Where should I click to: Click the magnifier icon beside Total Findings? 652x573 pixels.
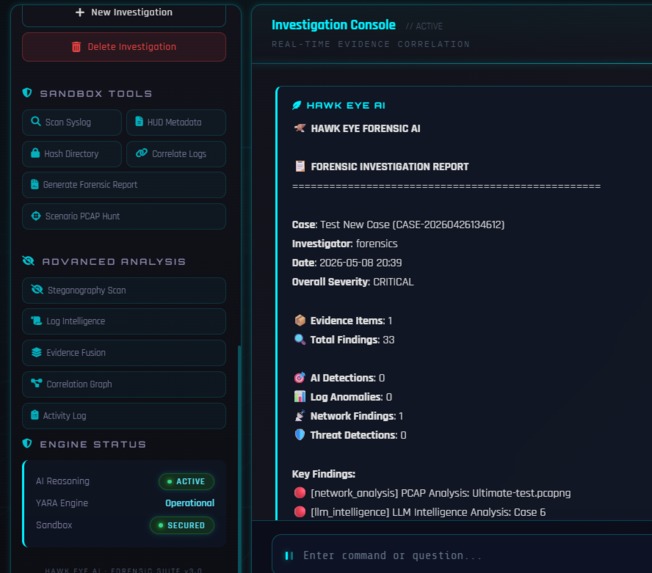pos(300,339)
